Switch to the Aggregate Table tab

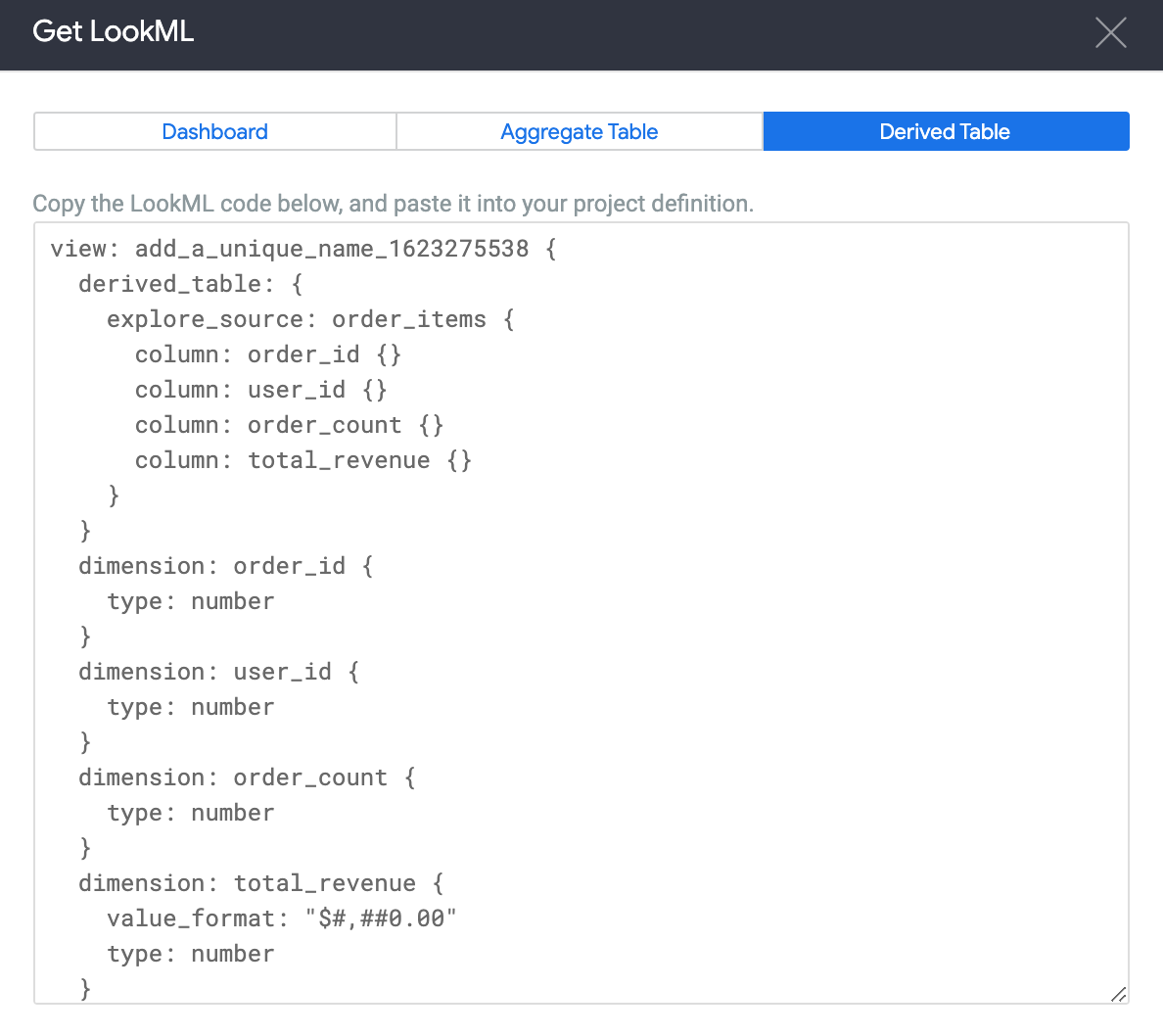click(579, 131)
